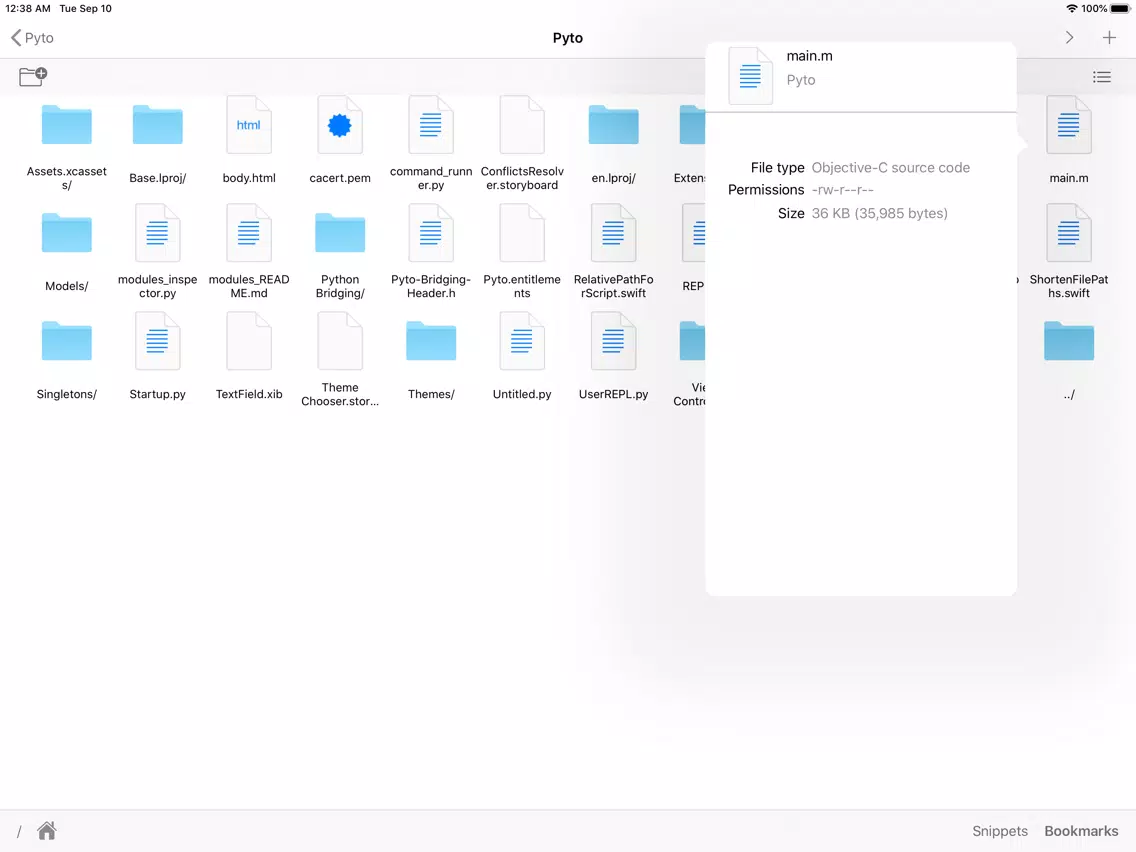Open the ShortenFilePaths.swift file
The height and width of the screenshot is (852, 1136).
[x=1069, y=233]
